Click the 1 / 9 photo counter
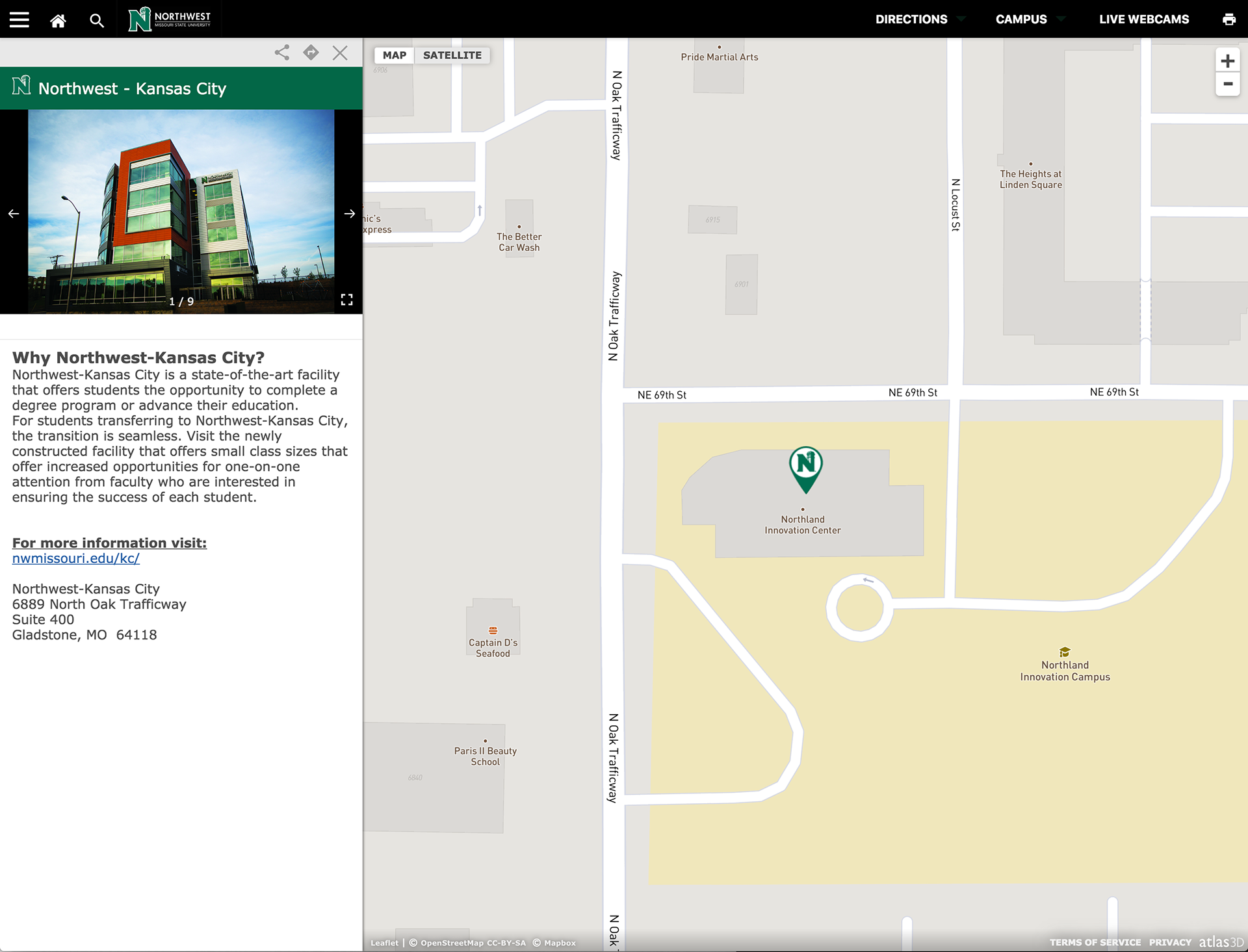This screenshot has width=1248, height=952. (181, 302)
